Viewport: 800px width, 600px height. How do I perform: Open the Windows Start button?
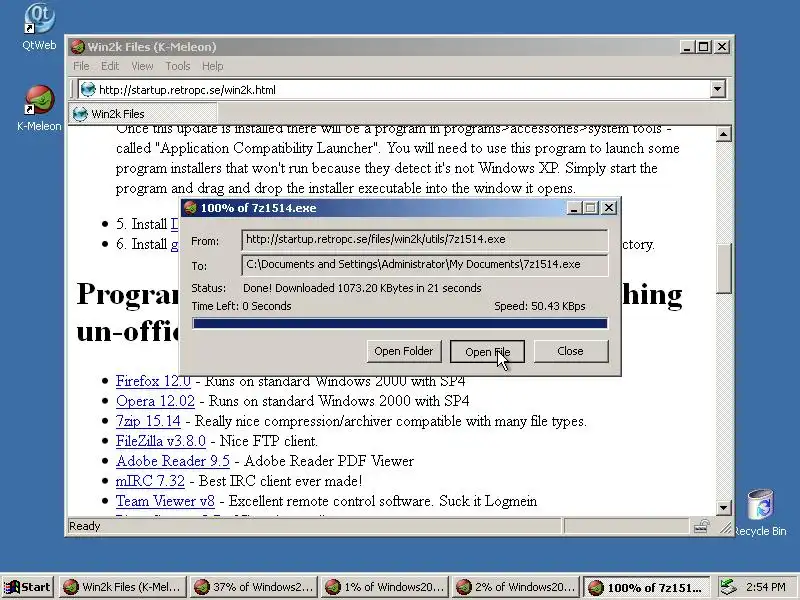(x=29, y=587)
